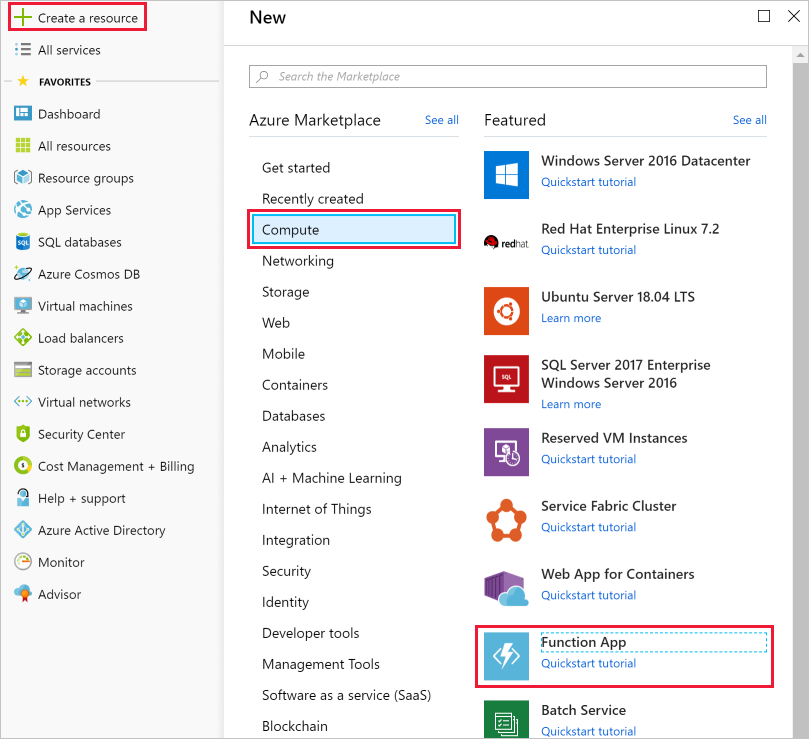Open Function App Quickstart tutorial link
This screenshot has height=739, width=809.
coord(588,664)
